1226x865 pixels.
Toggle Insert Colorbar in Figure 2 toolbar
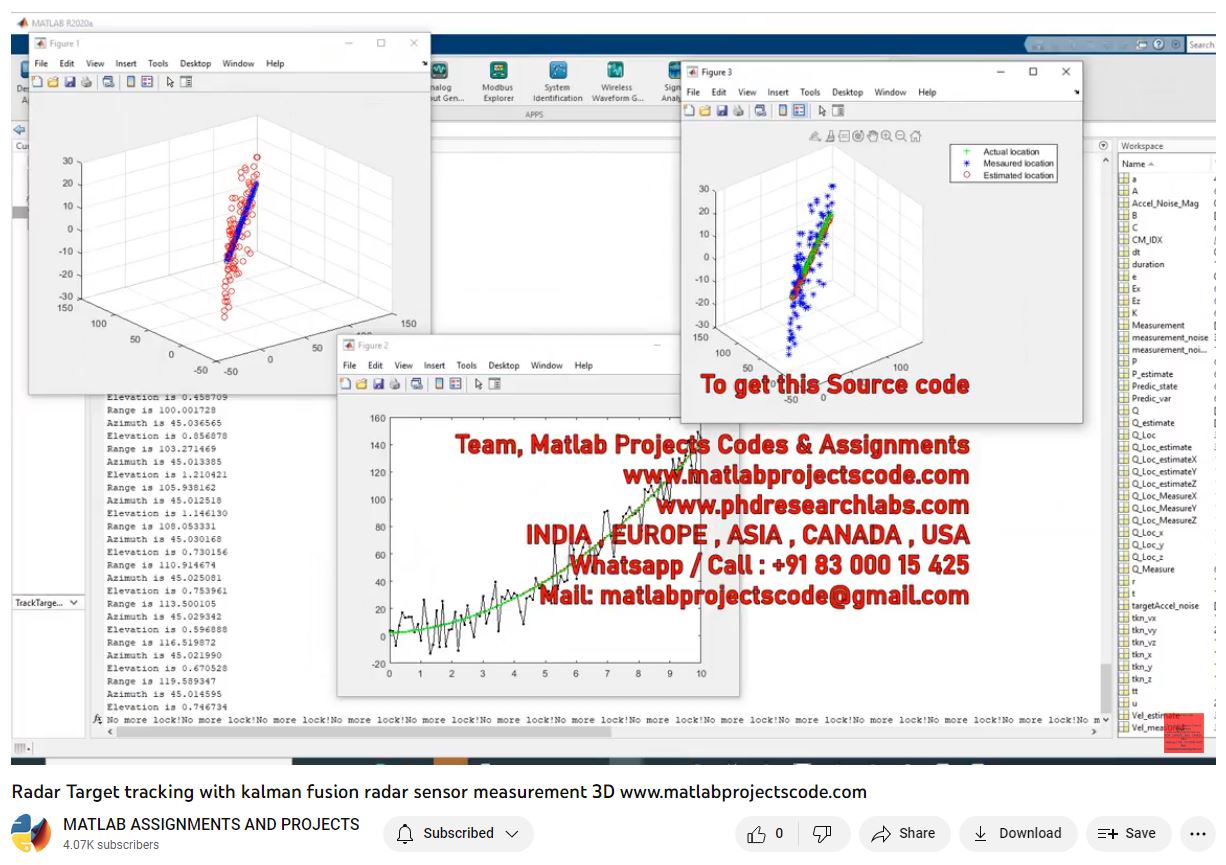(x=437, y=384)
